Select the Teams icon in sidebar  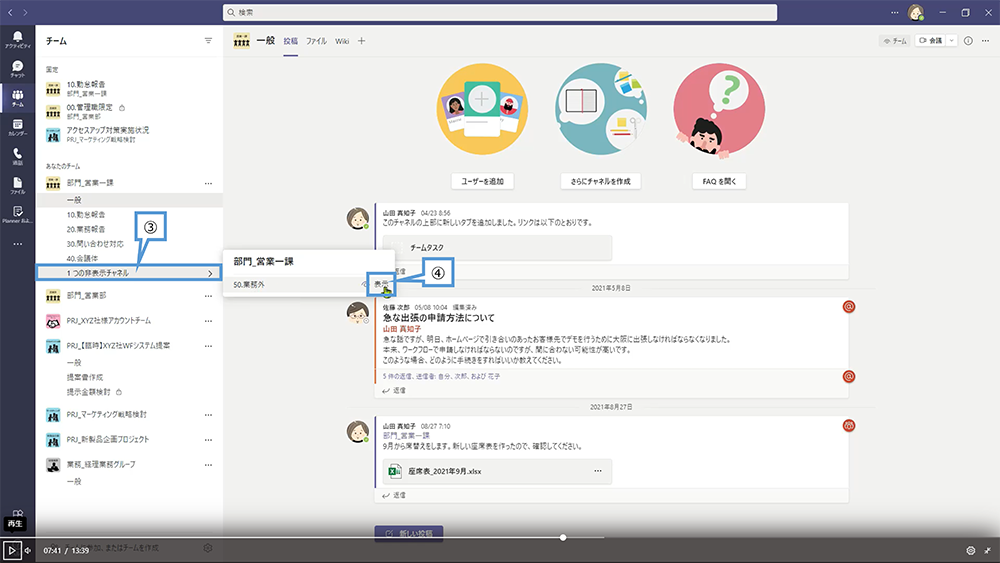pyautogui.click(x=17, y=98)
